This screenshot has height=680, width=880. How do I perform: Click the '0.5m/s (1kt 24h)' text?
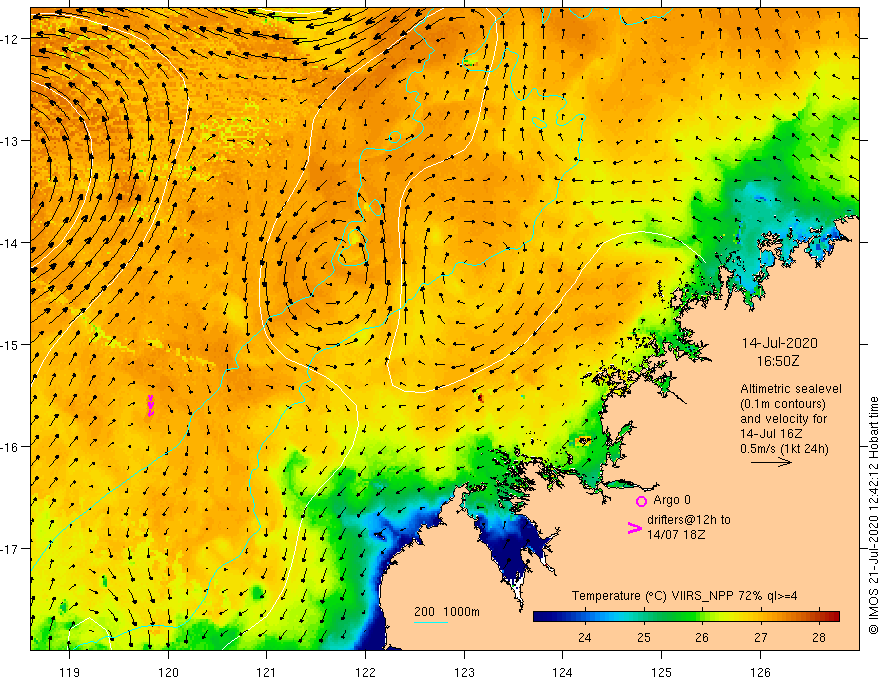(784, 449)
